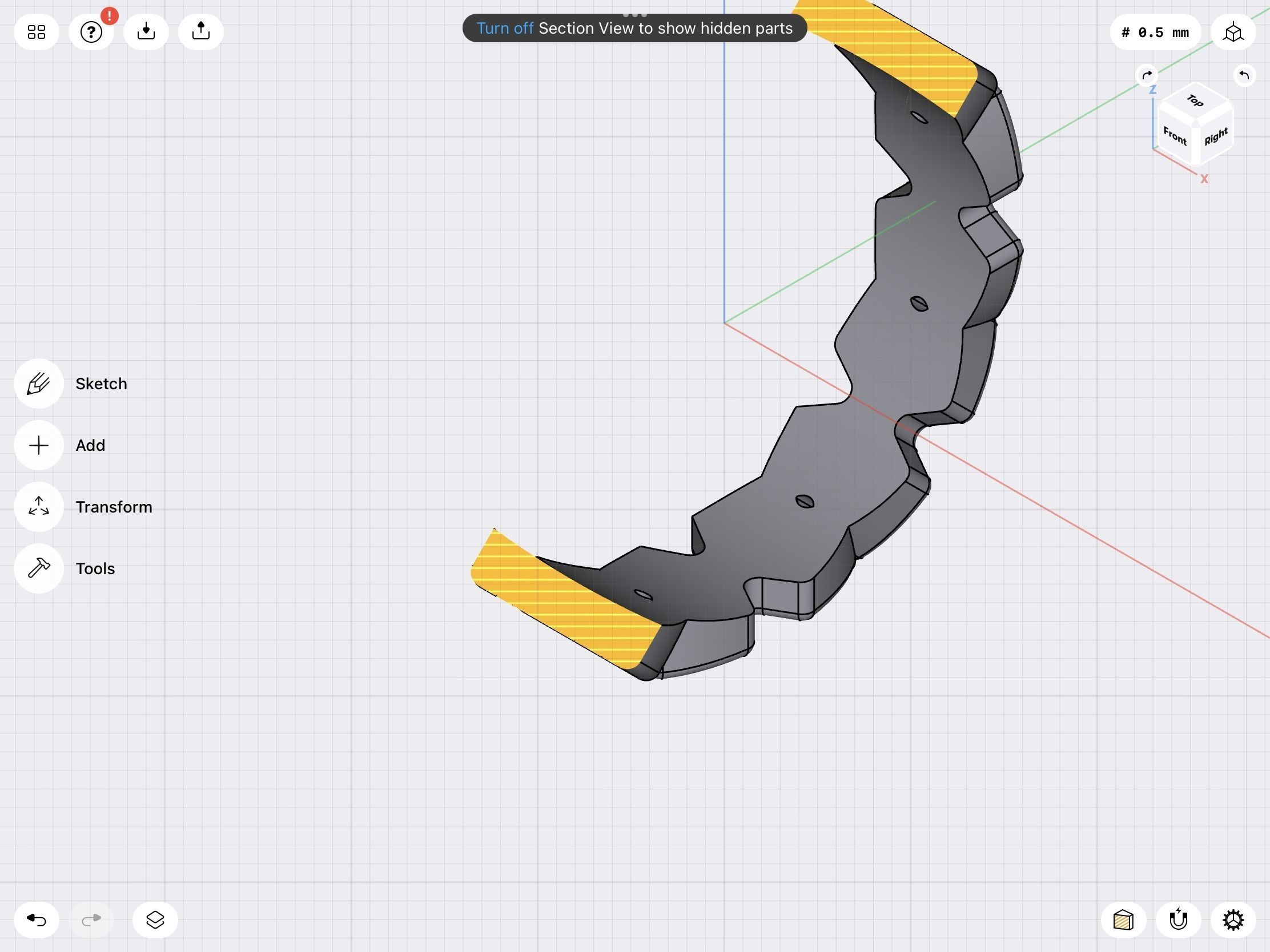The image size is (1270, 952).
Task: Select the Right face of view cube
Action: point(1215,136)
